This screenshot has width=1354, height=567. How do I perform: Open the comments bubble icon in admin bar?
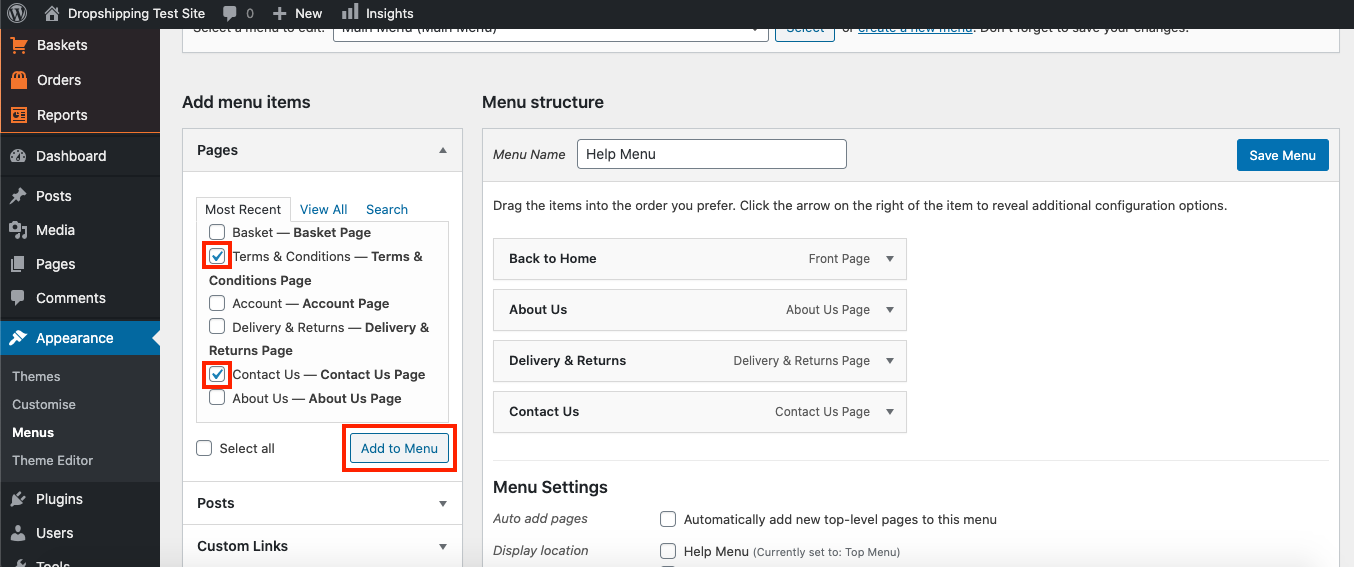tap(230, 14)
